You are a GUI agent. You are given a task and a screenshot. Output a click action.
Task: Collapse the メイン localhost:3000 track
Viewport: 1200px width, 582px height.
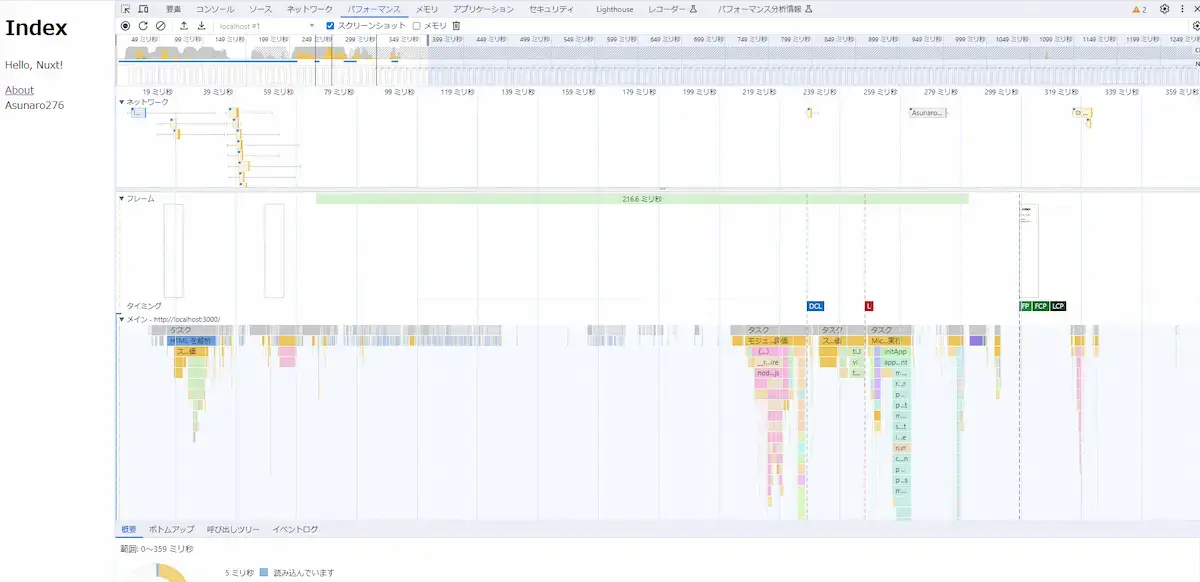[x=124, y=317]
